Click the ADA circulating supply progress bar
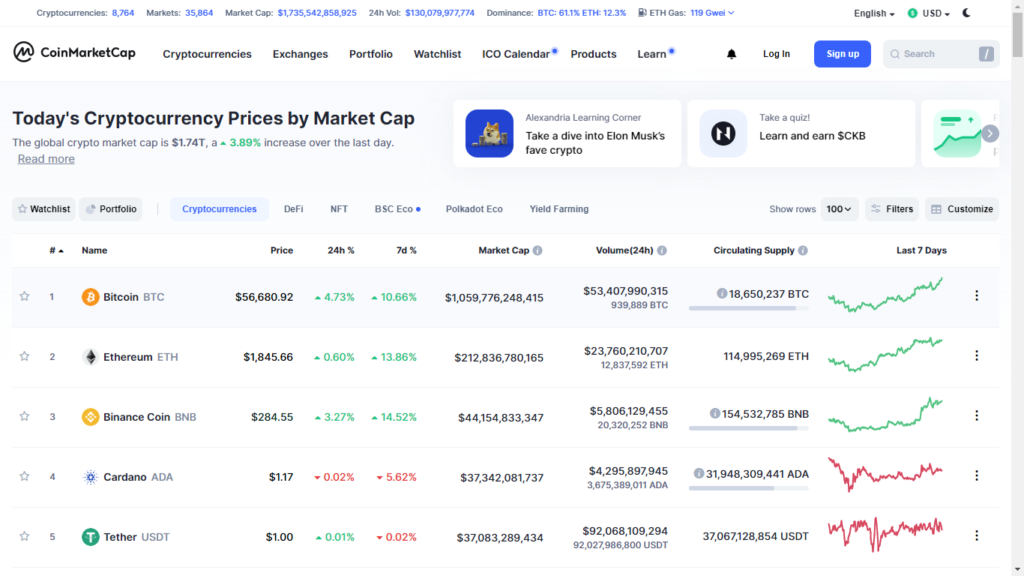This screenshot has height=576, width=1024. (x=748, y=488)
